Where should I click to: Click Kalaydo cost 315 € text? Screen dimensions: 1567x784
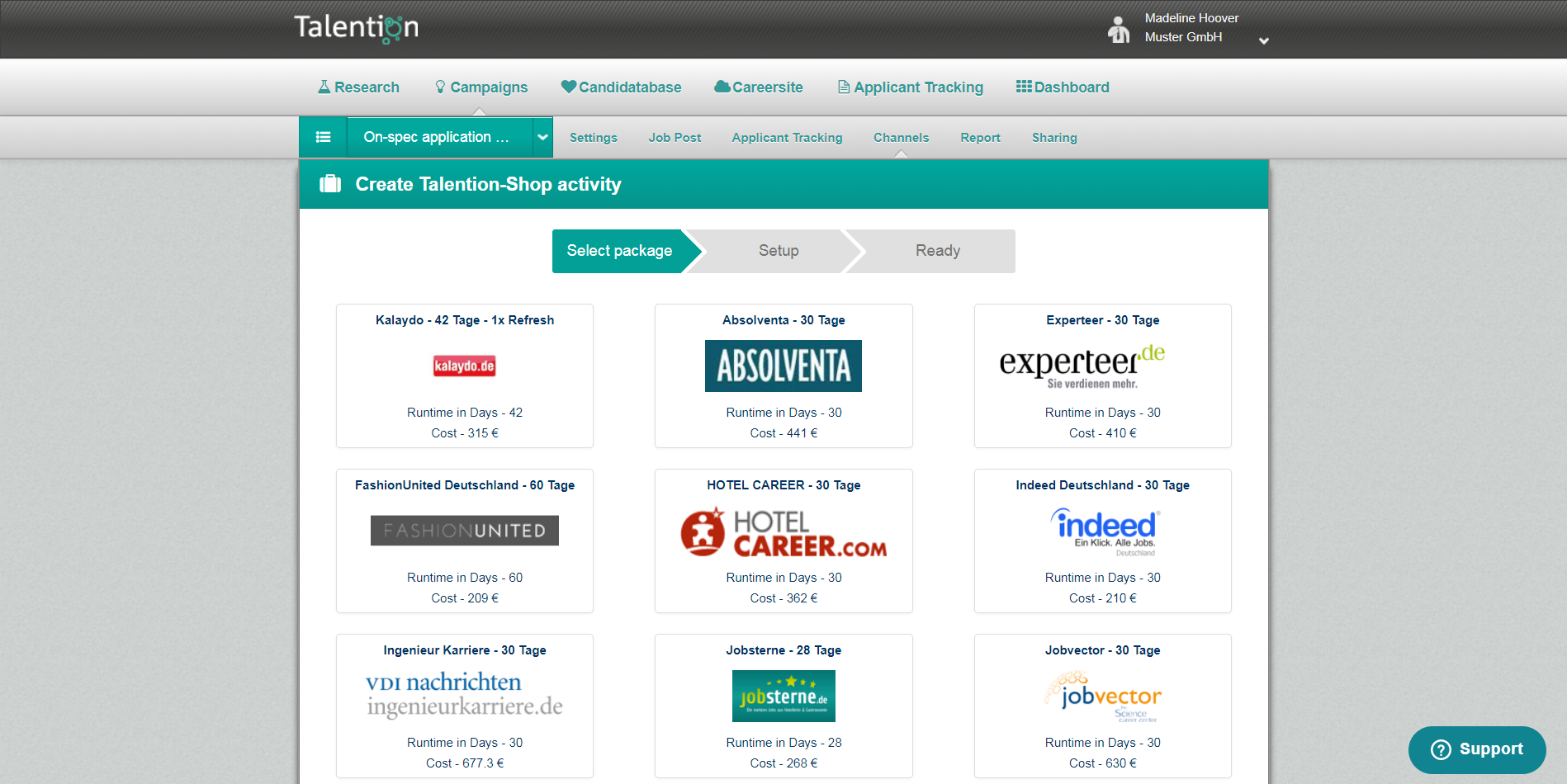pos(465,433)
